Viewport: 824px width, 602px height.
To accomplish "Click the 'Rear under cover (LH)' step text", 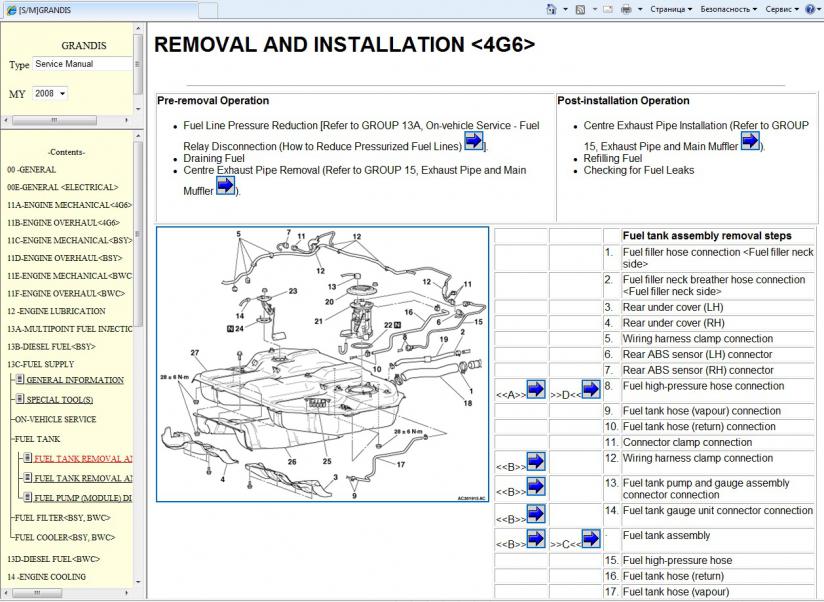I will coord(673,307).
